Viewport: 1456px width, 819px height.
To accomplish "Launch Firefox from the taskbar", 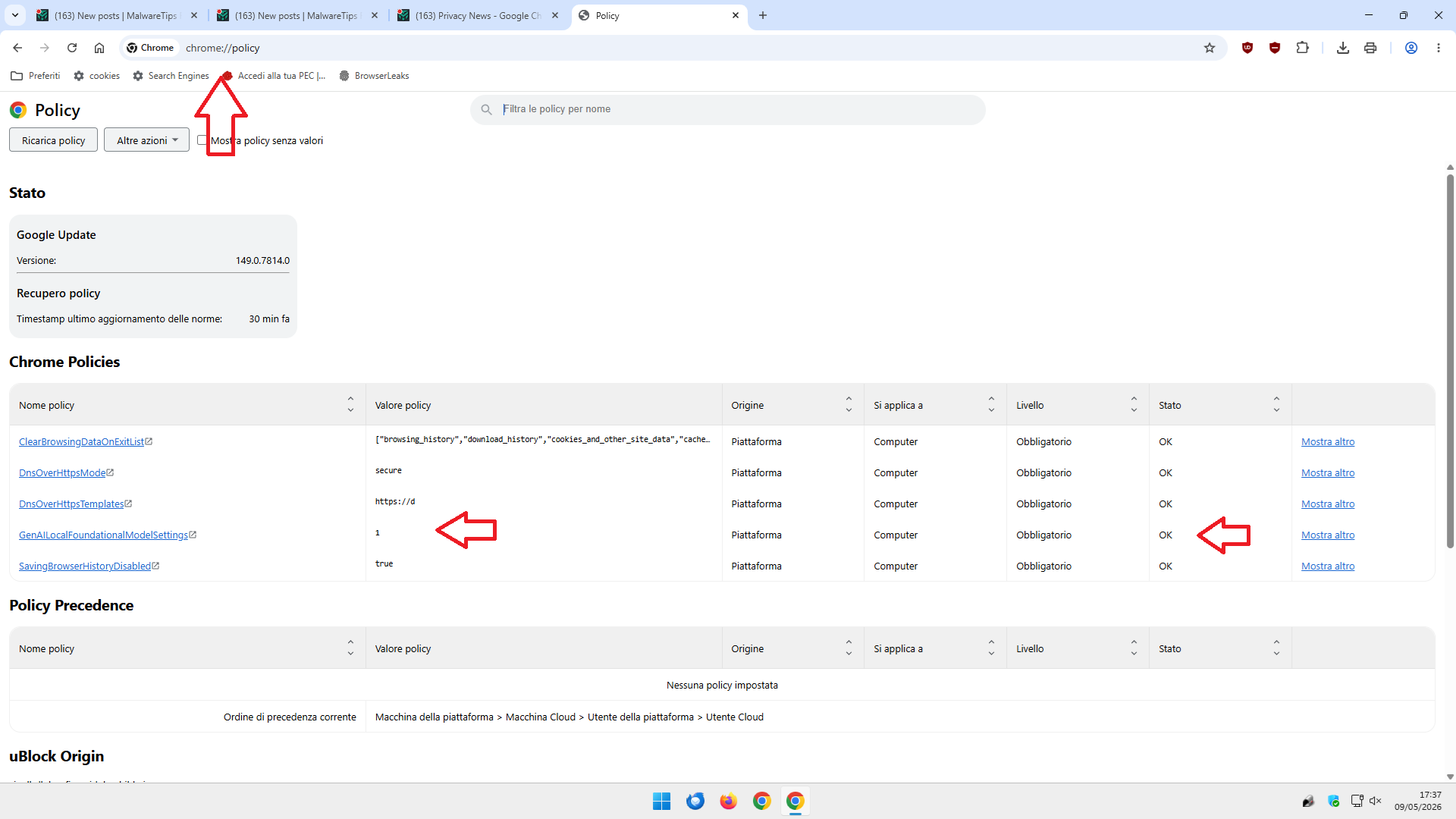I will point(728,801).
